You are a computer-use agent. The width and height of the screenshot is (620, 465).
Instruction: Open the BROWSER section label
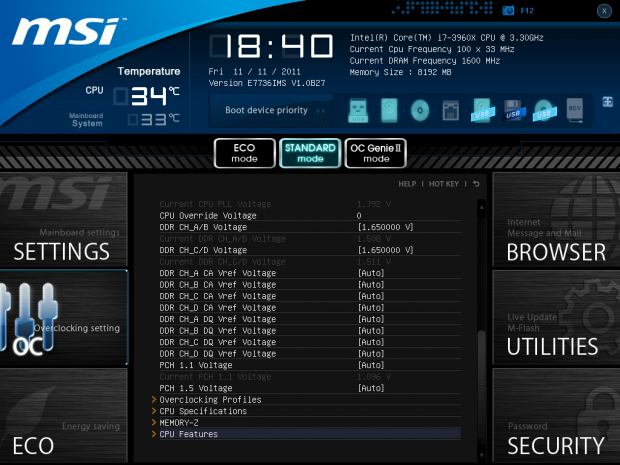tap(556, 252)
